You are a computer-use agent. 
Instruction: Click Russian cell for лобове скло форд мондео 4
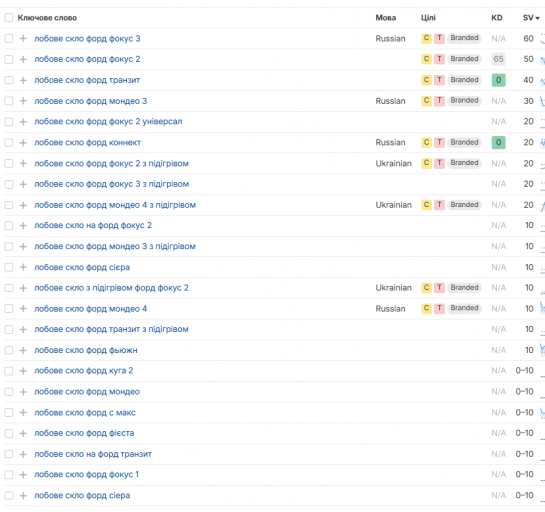390,309
